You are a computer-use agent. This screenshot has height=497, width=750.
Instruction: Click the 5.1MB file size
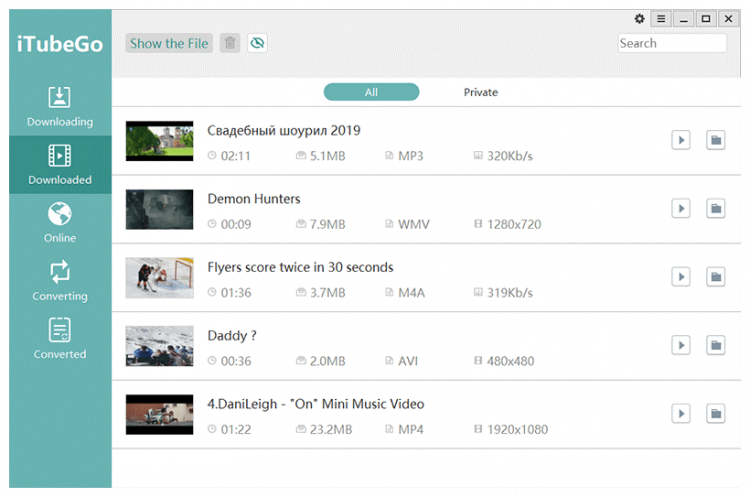pyautogui.click(x=328, y=156)
